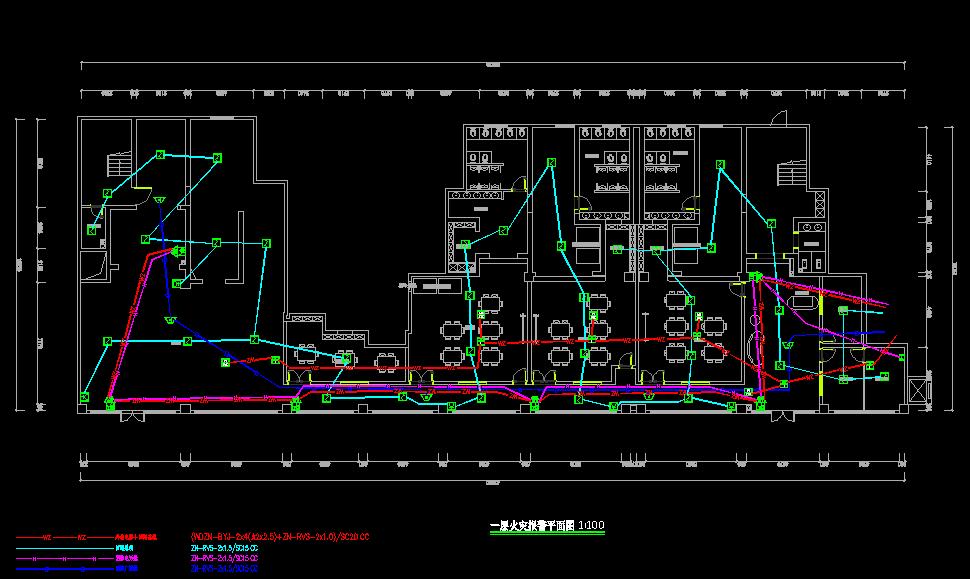Click the elevator shaft X symbol at far right
The image size is (970, 579).
click(x=917, y=391)
